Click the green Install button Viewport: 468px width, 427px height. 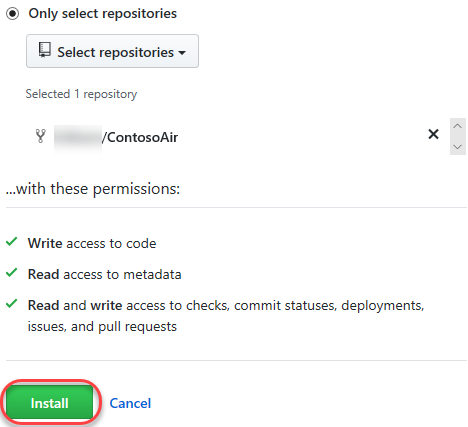50,402
